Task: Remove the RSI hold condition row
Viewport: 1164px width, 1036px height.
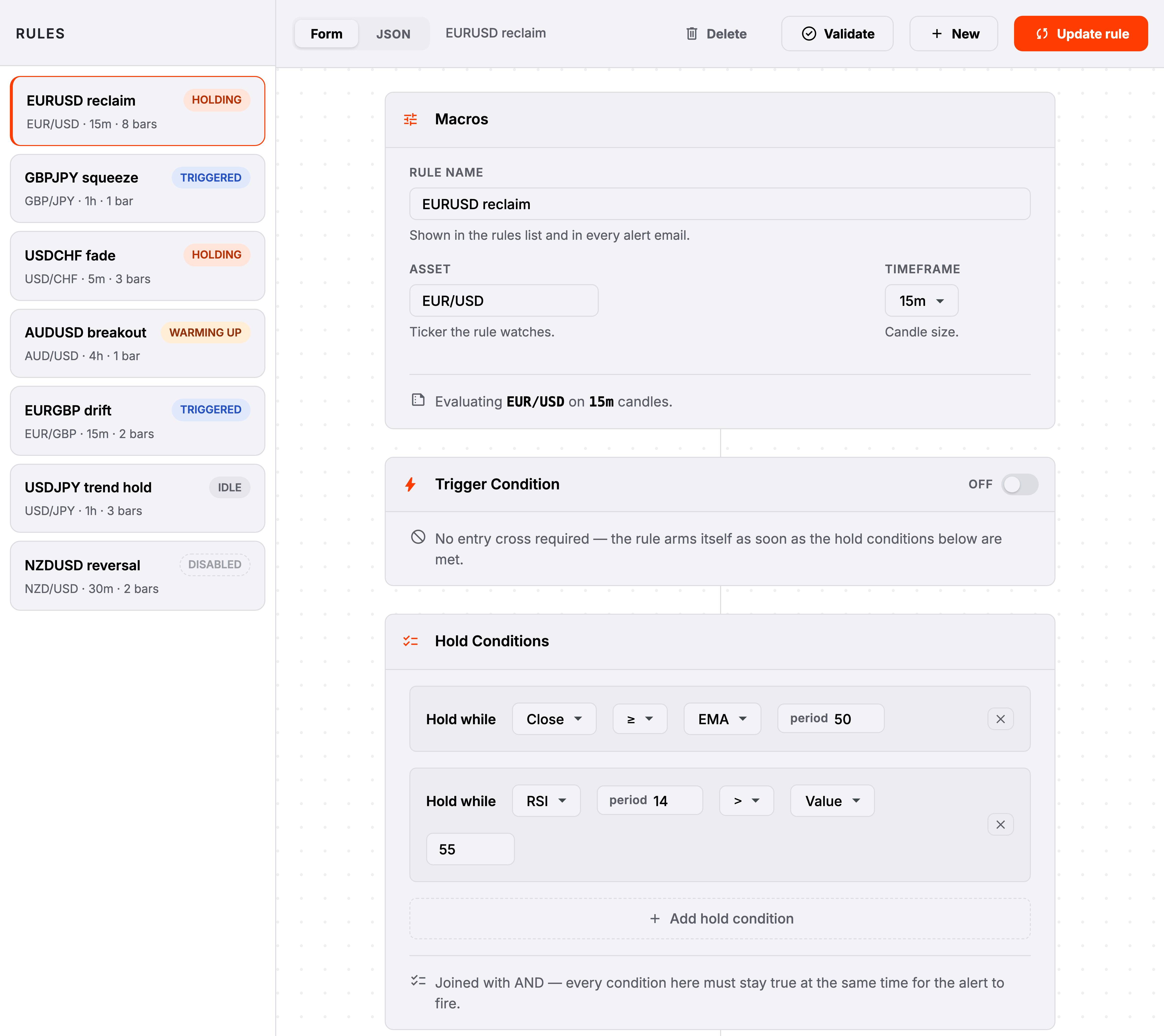Action: [1000, 824]
